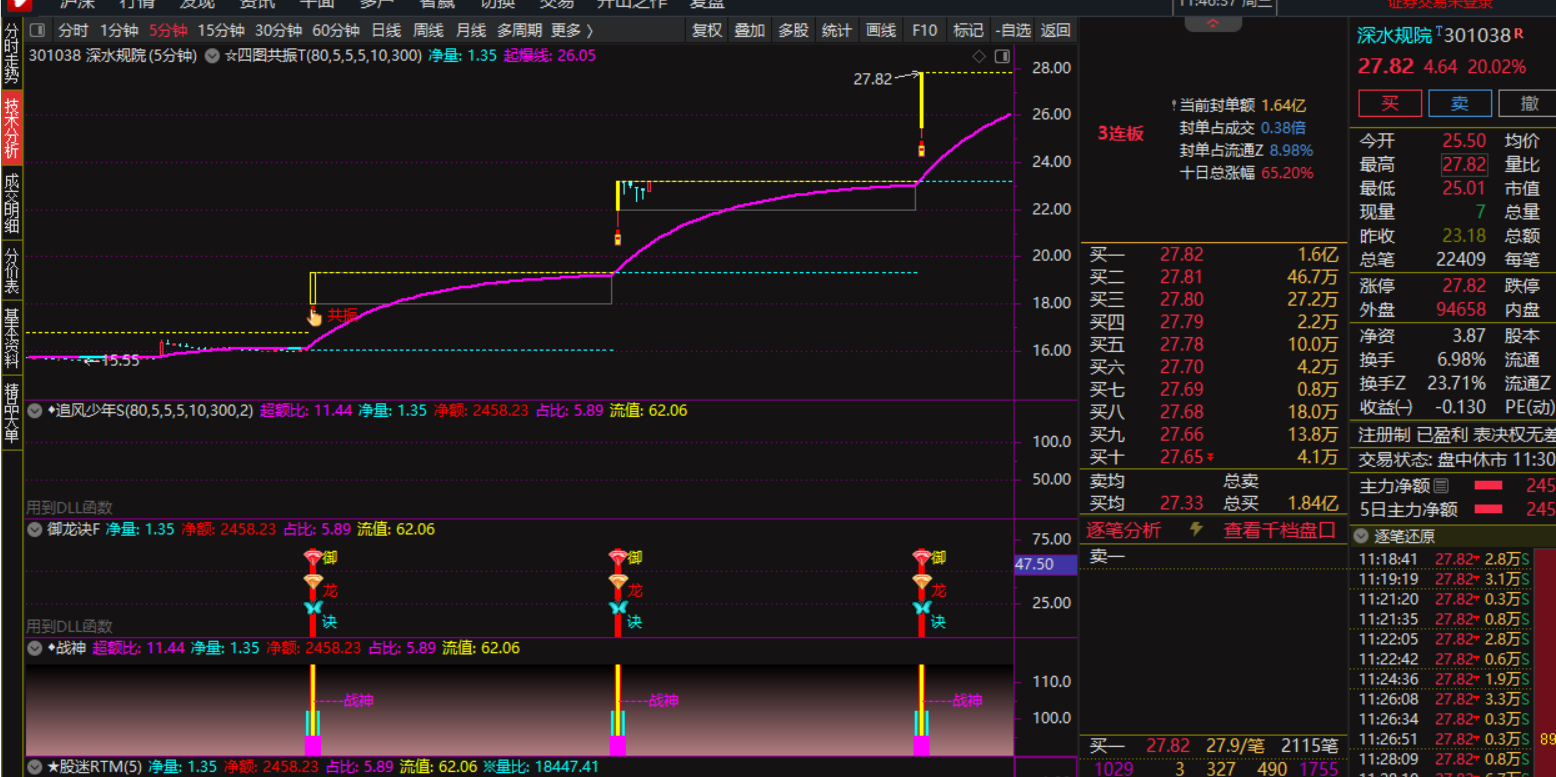Image resolution: width=1556 pixels, height=777 pixels.
Task: Collapse the panel with the red chevron handle
Action: (1213, 23)
